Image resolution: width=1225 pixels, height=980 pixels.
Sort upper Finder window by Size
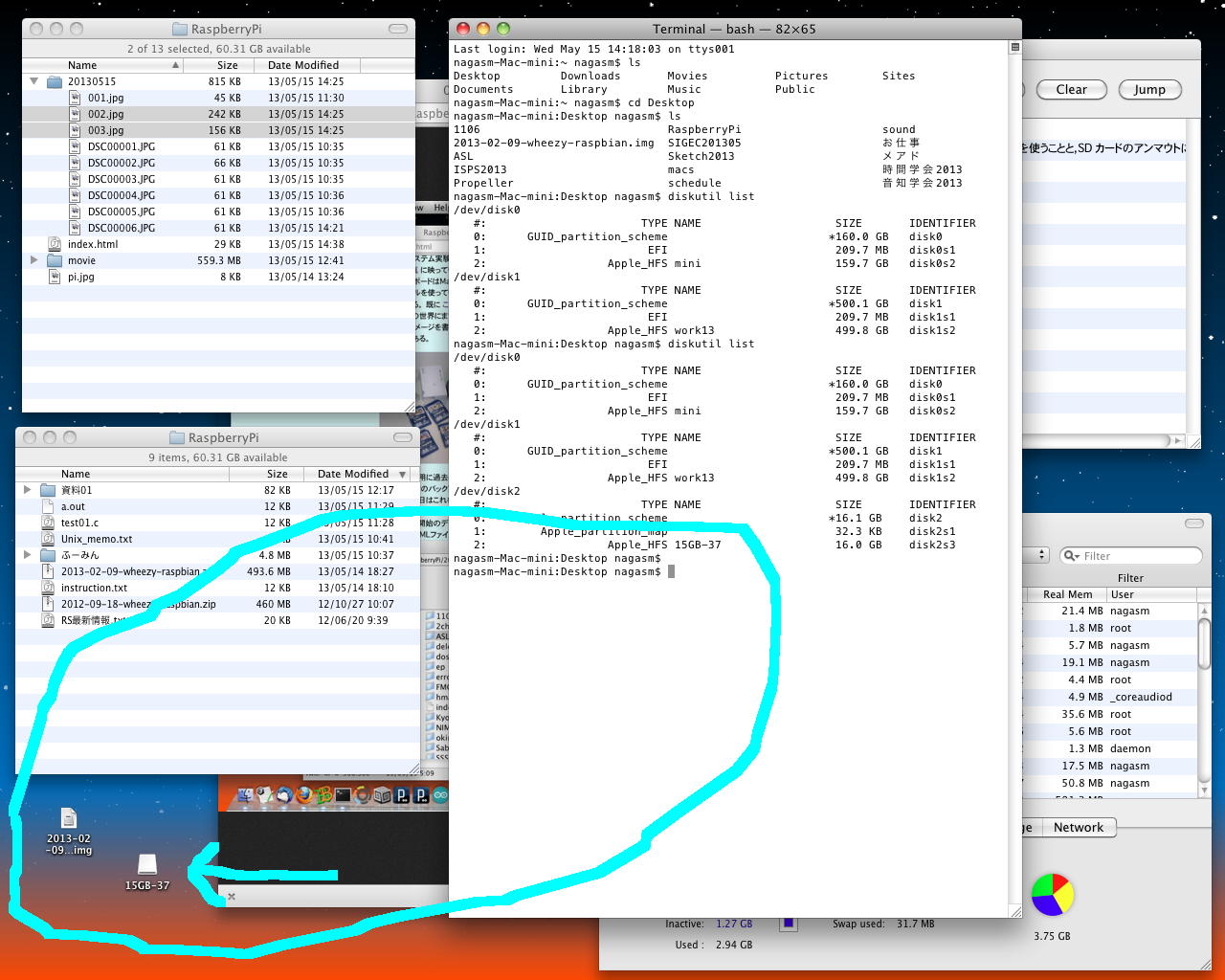[219, 65]
